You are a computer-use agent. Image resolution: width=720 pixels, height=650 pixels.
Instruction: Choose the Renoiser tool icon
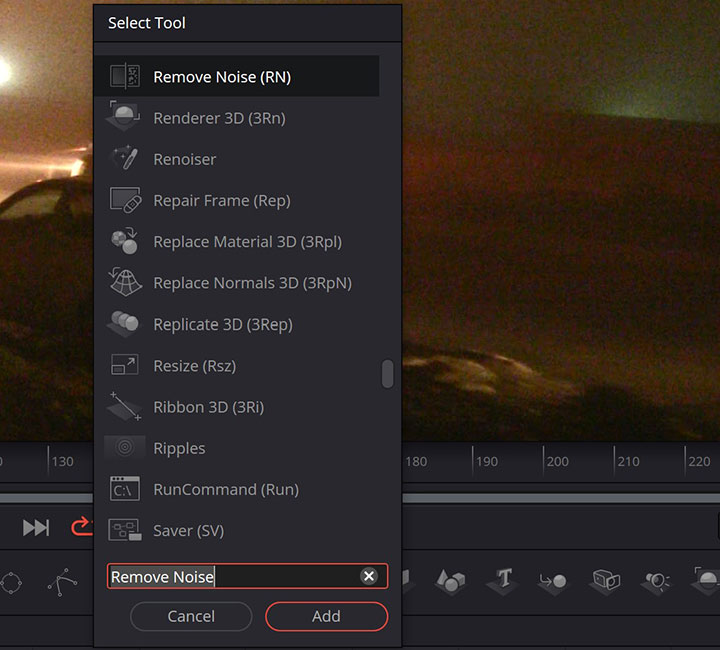[x=124, y=158]
